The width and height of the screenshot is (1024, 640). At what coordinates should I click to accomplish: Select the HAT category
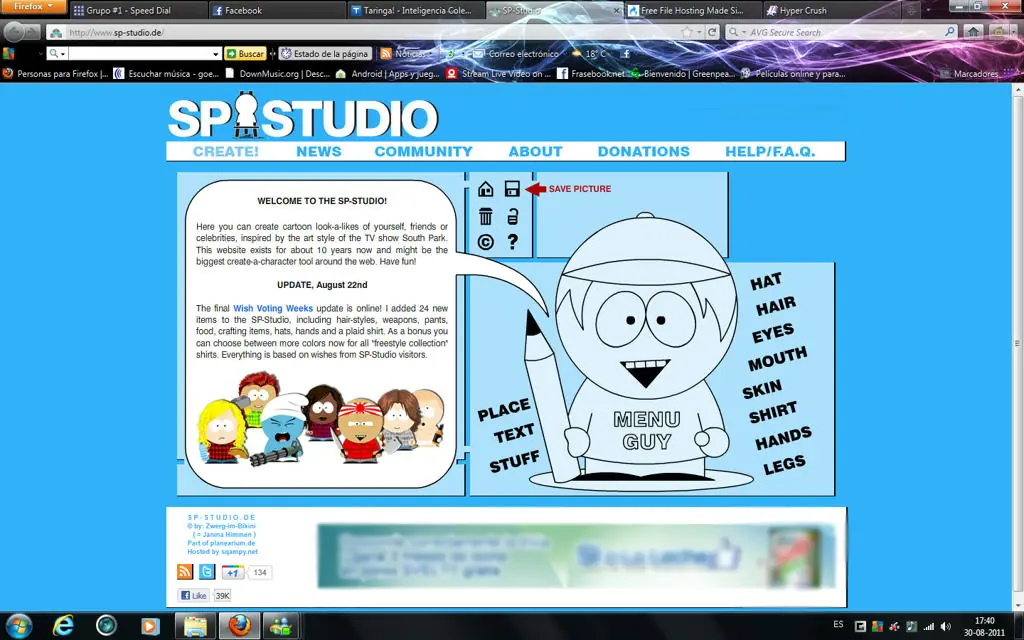(765, 281)
